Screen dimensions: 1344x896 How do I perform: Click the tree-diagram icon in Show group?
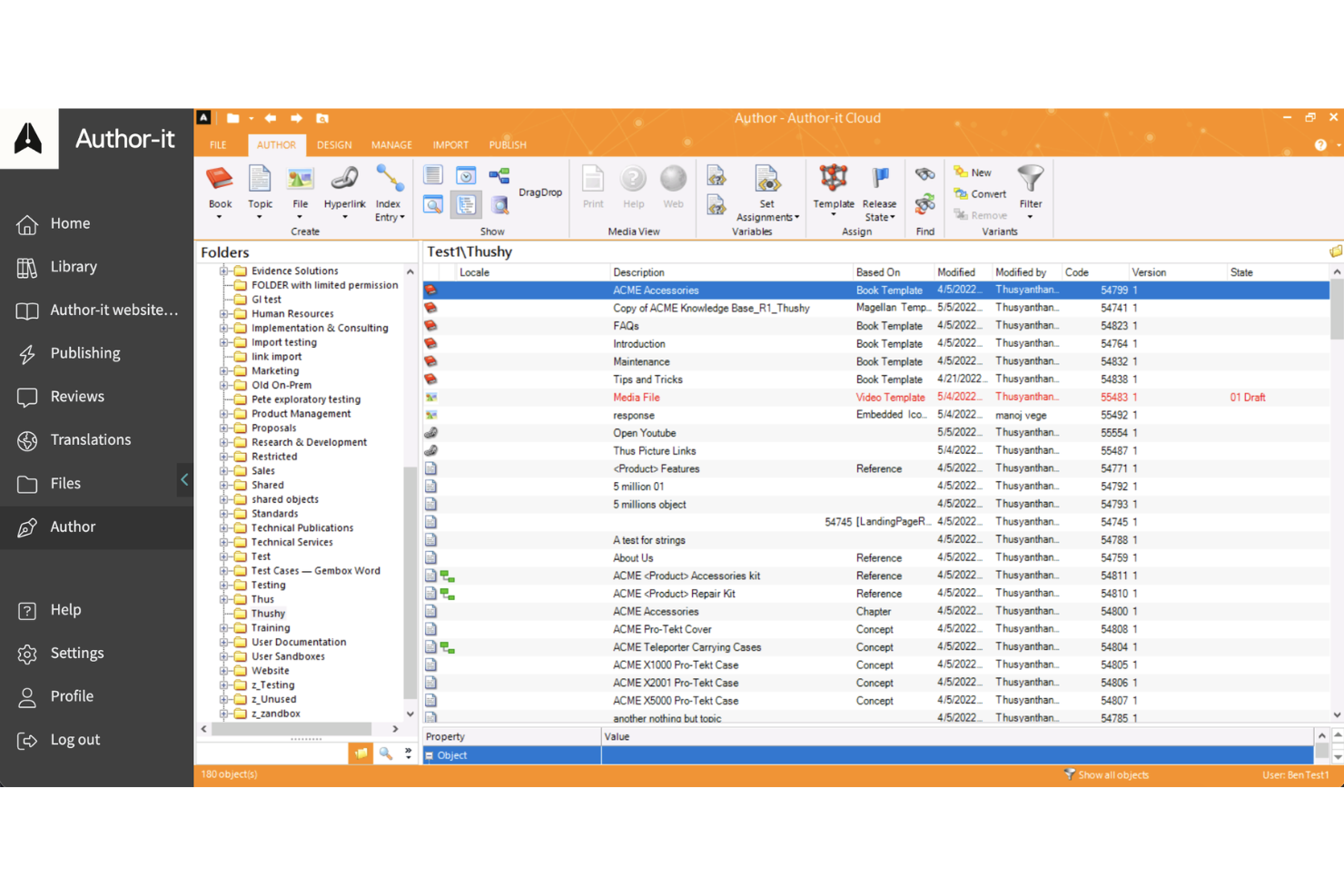[x=499, y=175]
